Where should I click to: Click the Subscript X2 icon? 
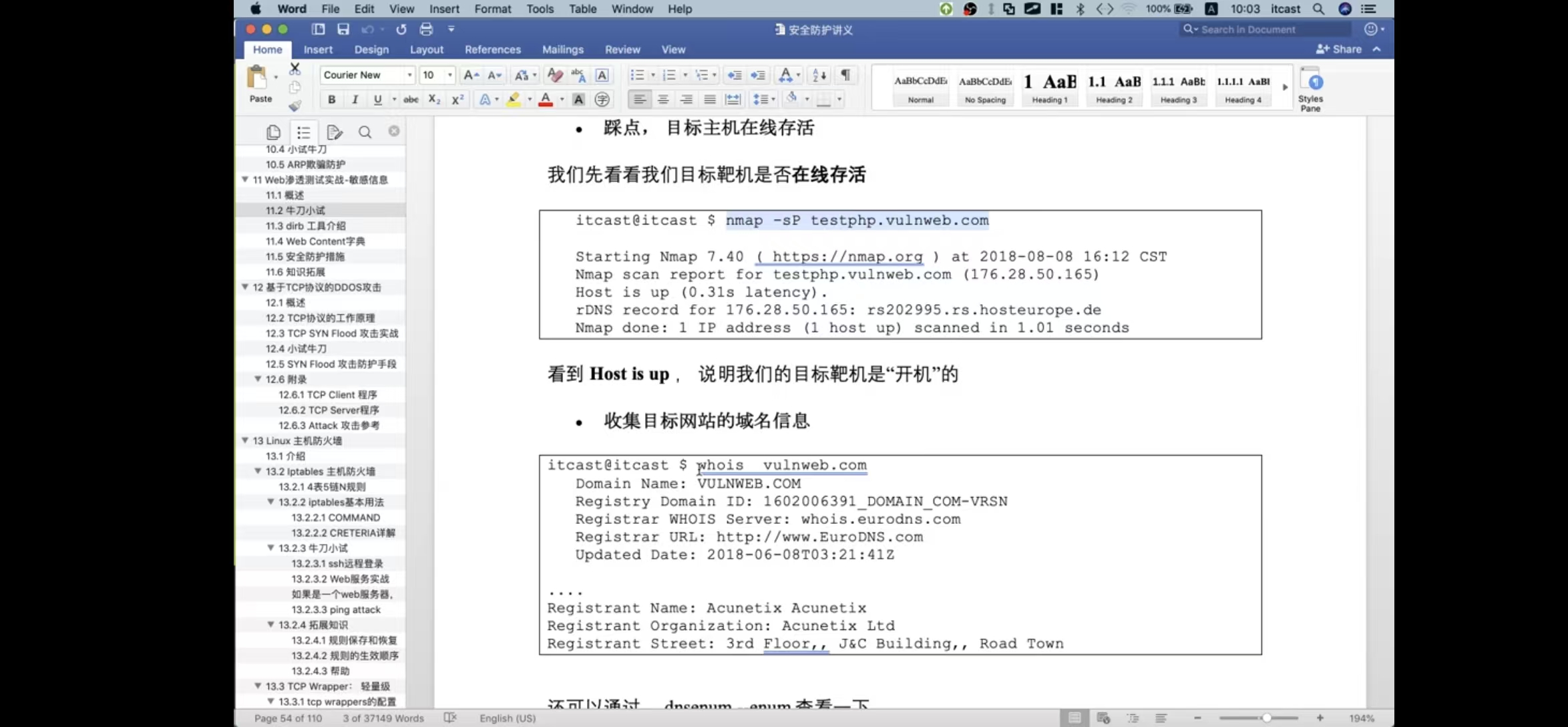434,100
